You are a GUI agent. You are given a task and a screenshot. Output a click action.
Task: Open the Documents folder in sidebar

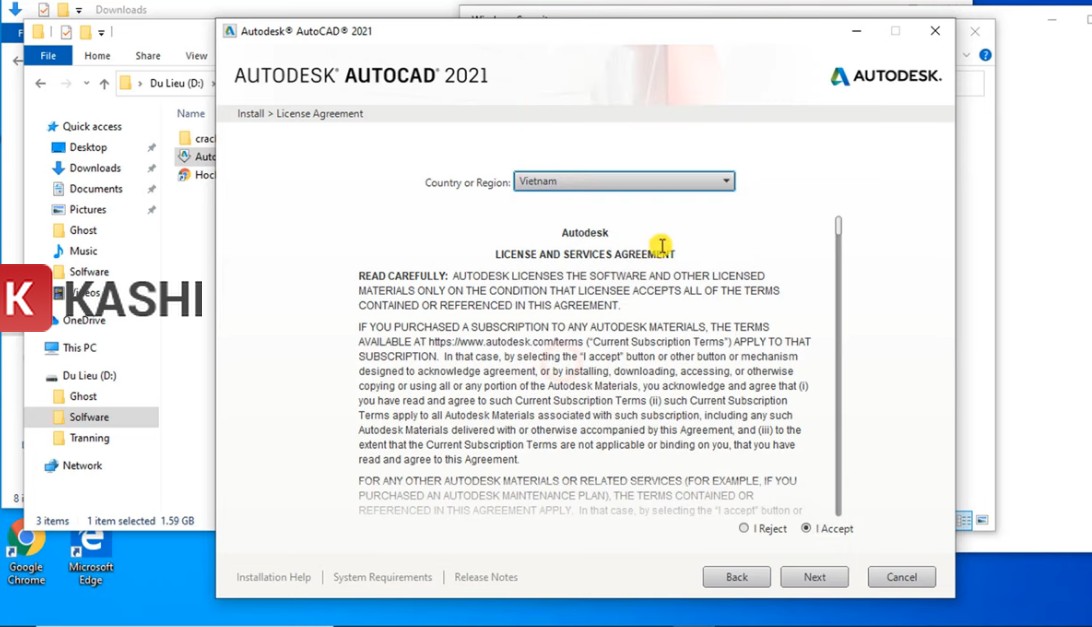click(96, 189)
